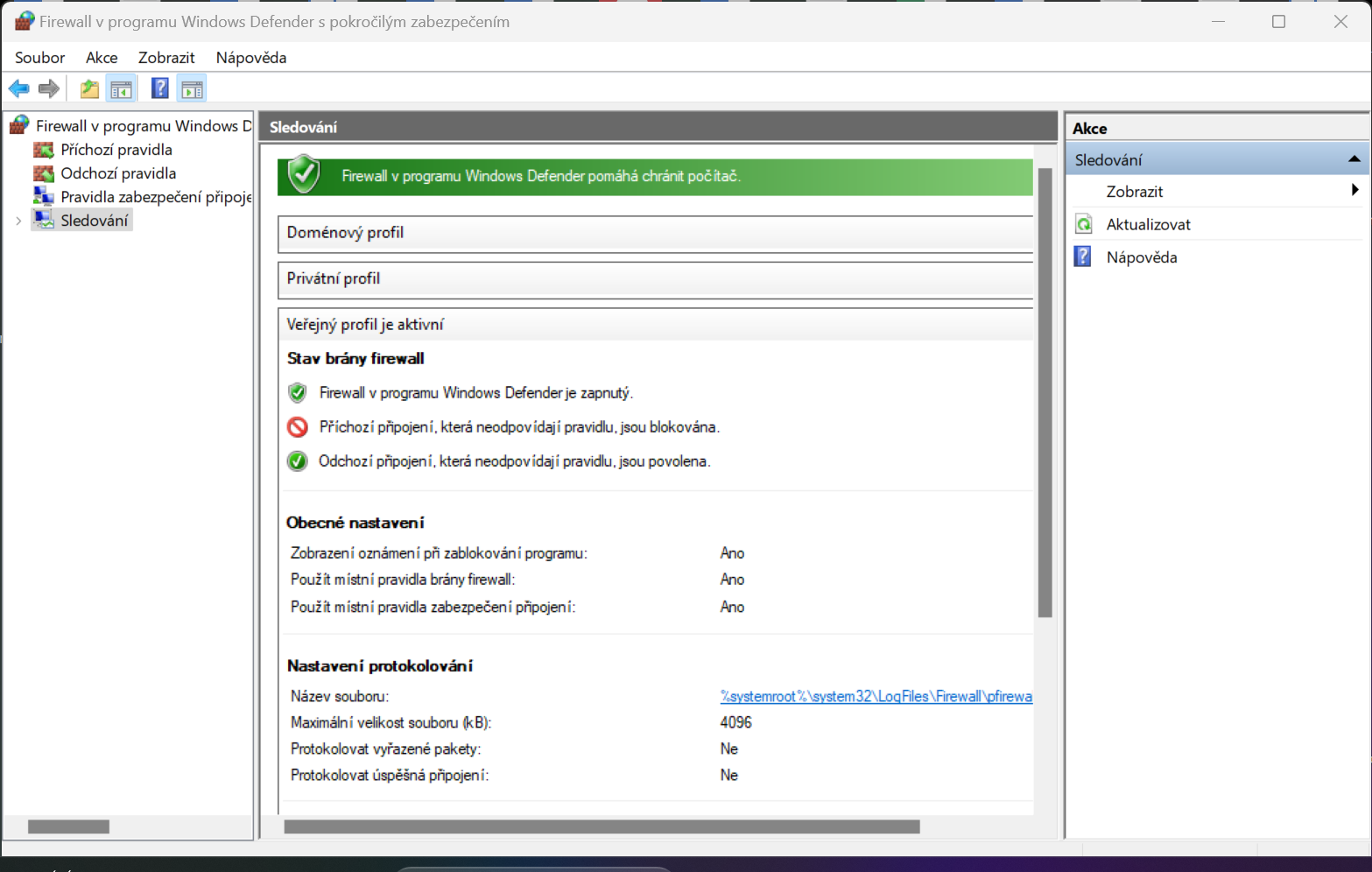Image resolution: width=1372 pixels, height=872 pixels.
Task: Click the 'Název souboru:' label
Action: point(340,696)
